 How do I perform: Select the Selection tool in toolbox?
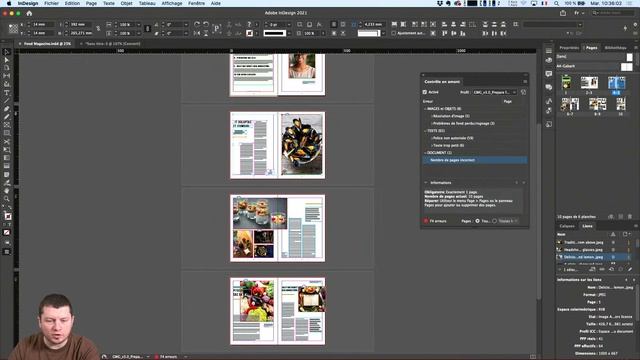click(7, 52)
